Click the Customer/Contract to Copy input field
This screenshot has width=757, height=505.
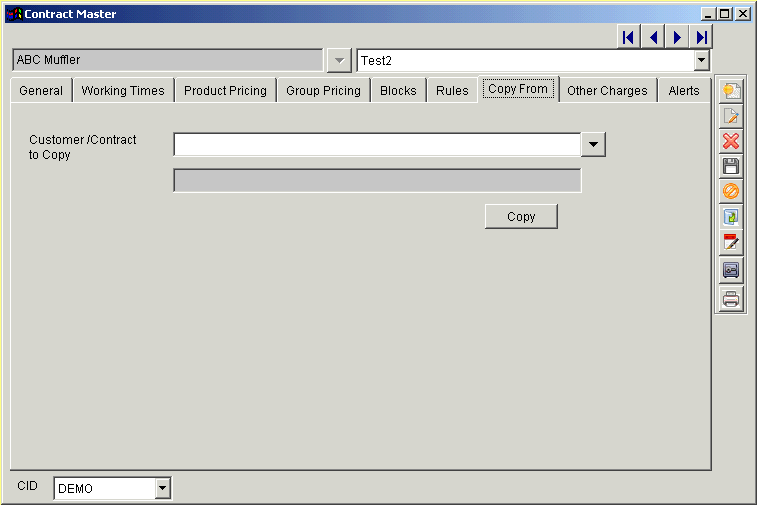click(377, 145)
